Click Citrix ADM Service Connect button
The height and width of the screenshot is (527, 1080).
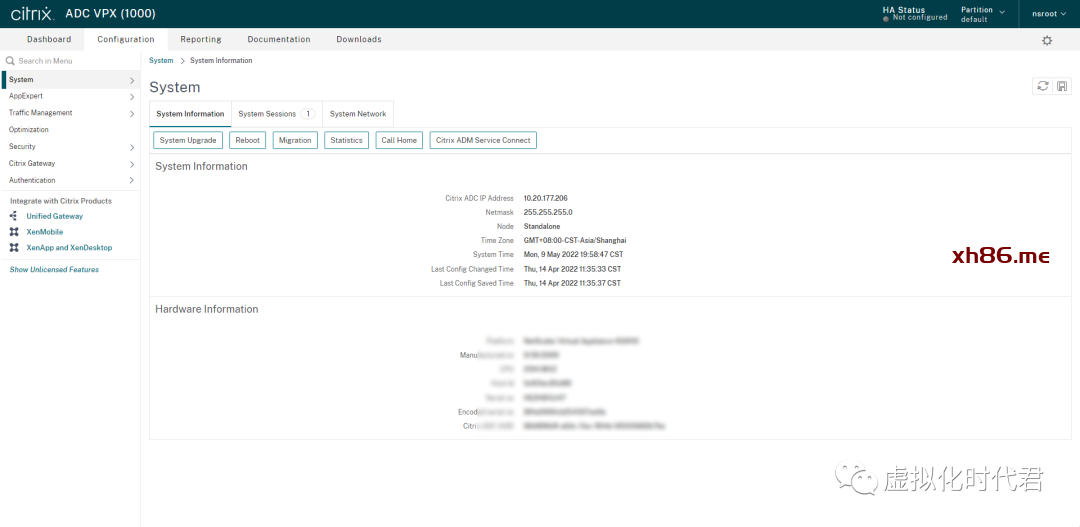(483, 140)
